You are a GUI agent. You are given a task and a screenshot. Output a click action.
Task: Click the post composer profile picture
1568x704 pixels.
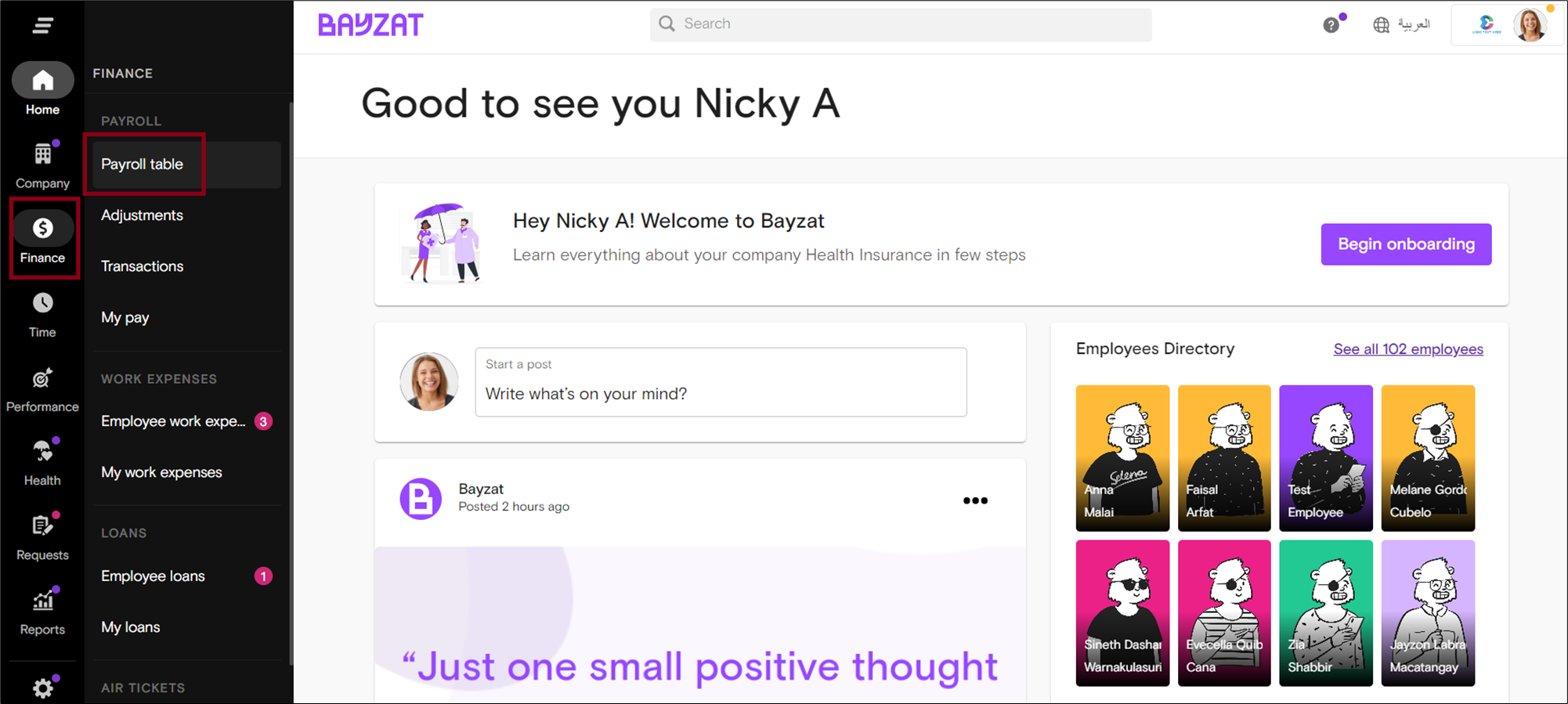click(x=429, y=381)
